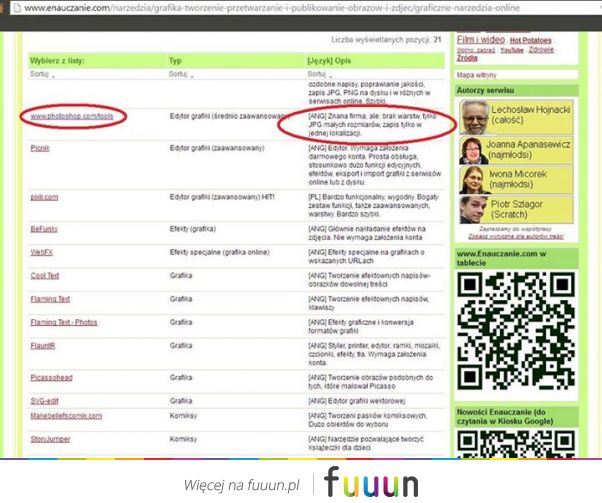Image resolution: width=602 pixels, height=503 pixels.
Task: Click the Zdrowie sidebar link
Action: pyautogui.click(x=541, y=50)
